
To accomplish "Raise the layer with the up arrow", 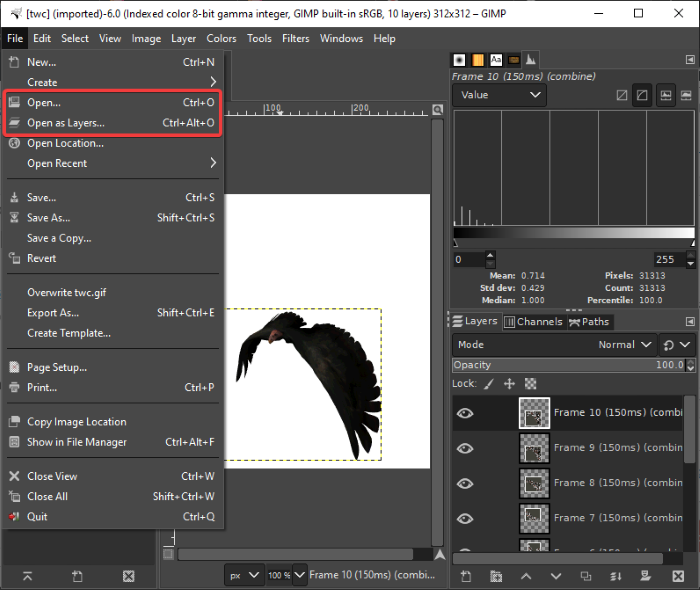I will click(526, 576).
